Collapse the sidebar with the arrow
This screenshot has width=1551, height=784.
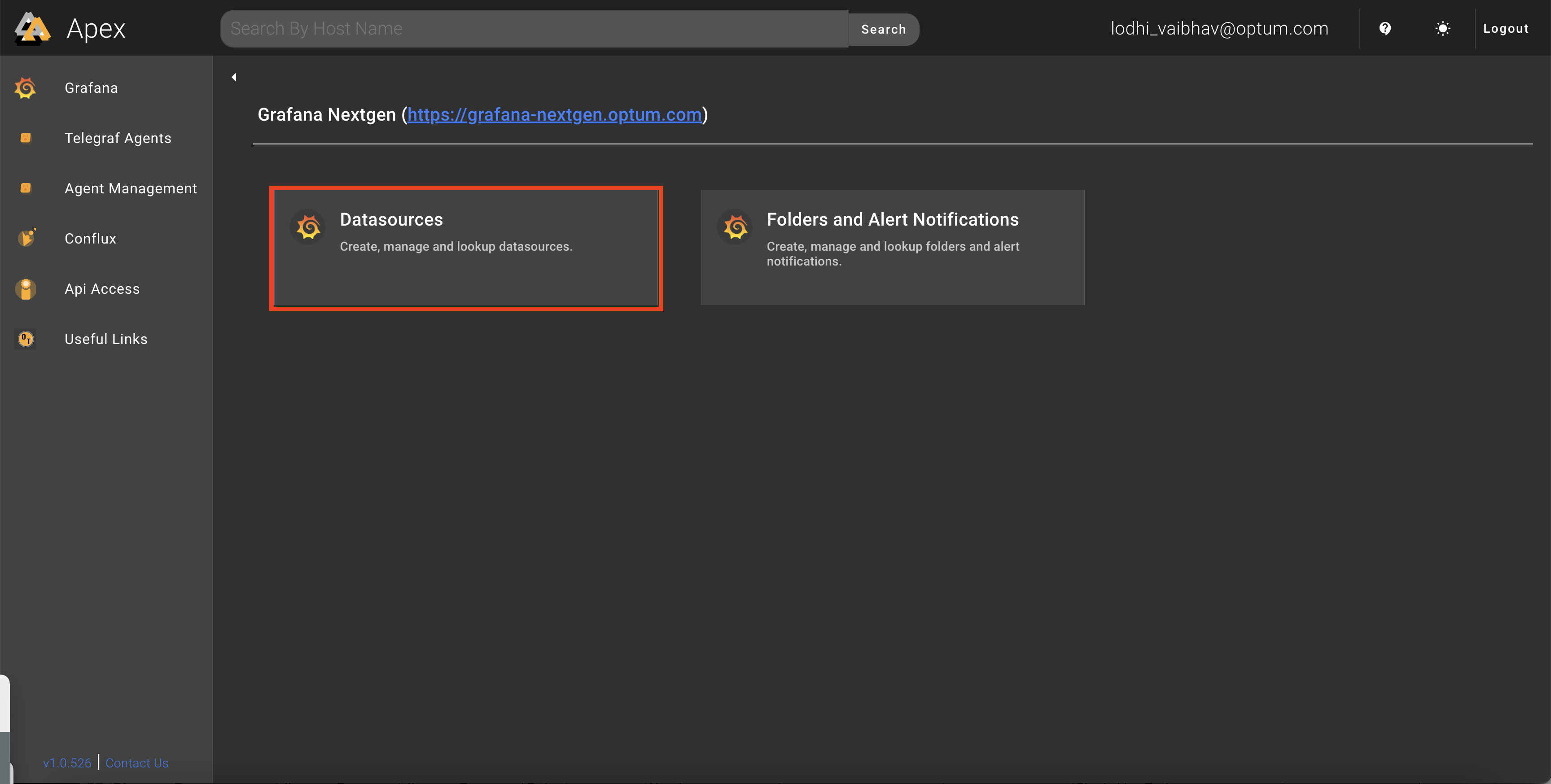[234, 77]
